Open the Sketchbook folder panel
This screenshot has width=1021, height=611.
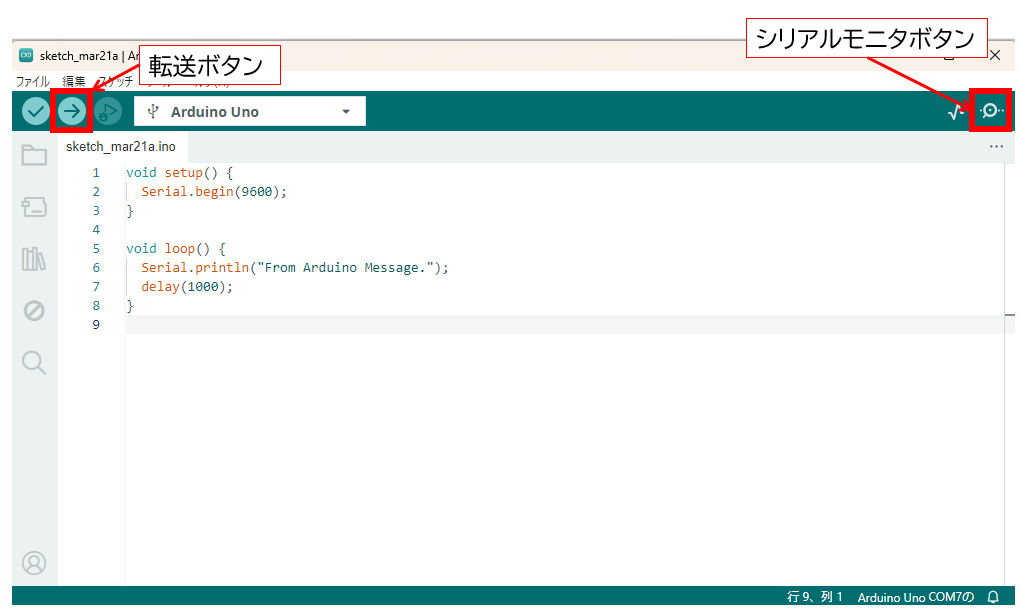[34, 155]
